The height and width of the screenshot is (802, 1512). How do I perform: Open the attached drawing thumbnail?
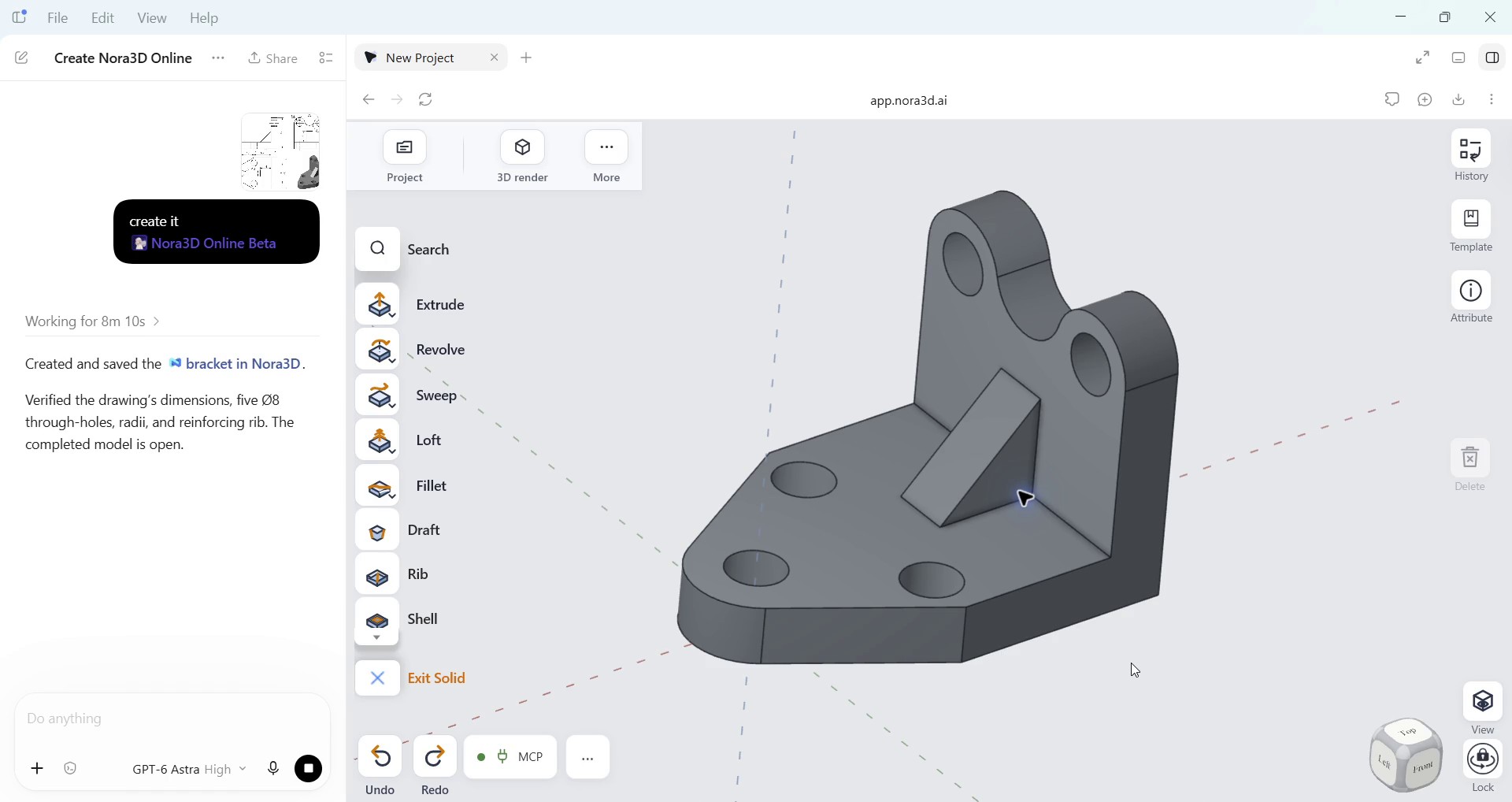pos(280,152)
